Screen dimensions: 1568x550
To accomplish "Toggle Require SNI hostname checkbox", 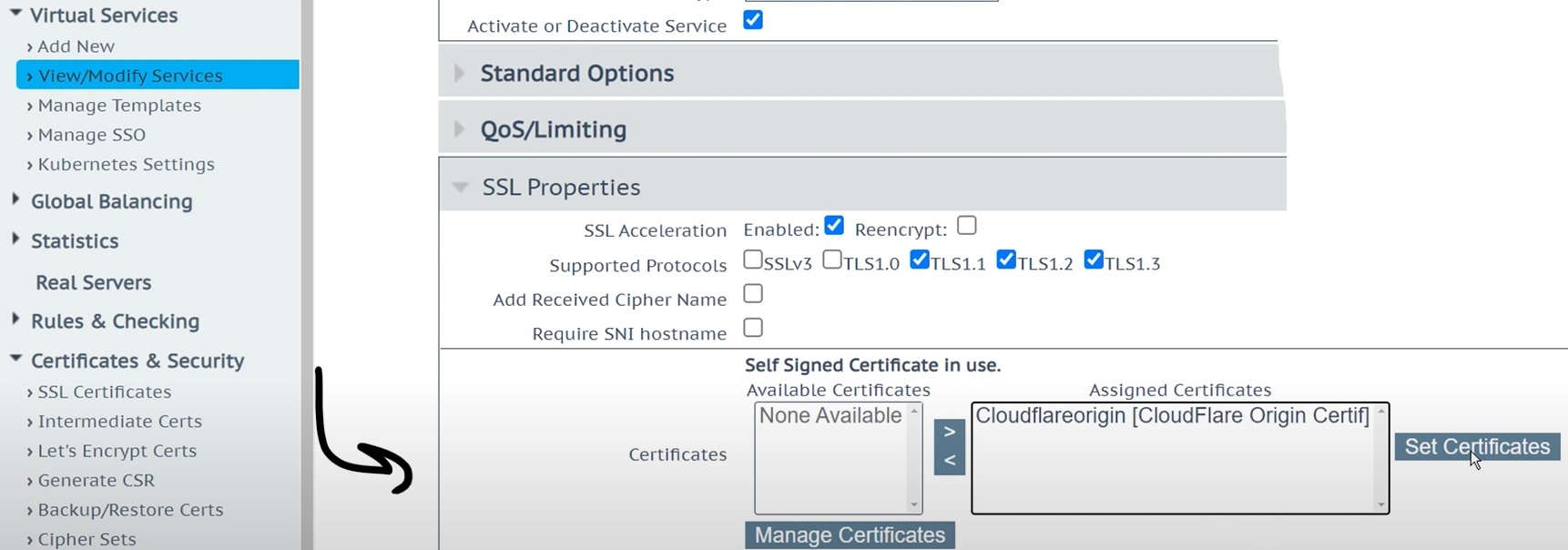I will 753,328.
